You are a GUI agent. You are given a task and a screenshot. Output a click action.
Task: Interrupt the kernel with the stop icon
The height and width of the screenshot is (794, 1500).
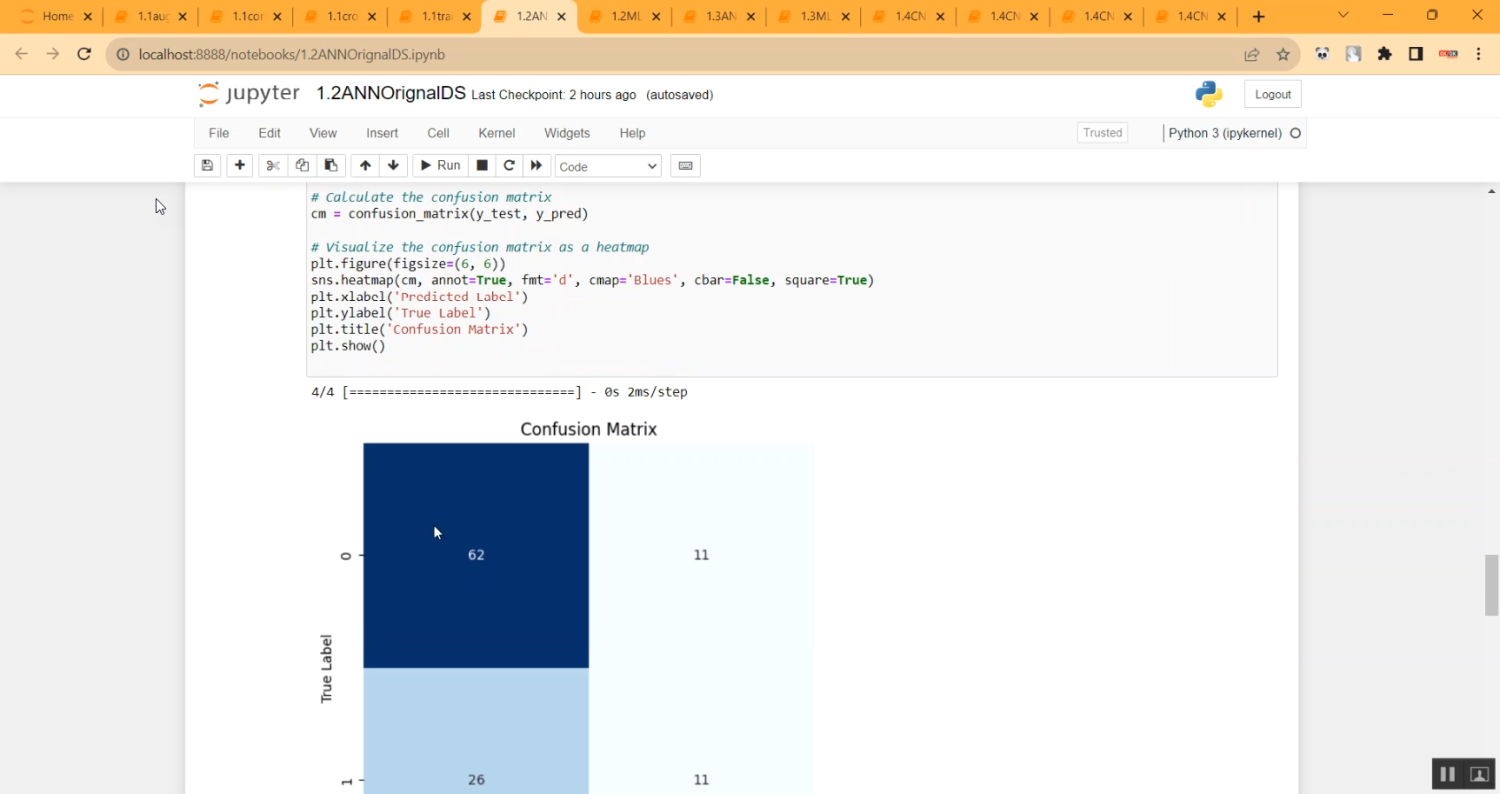pyautogui.click(x=482, y=165)
